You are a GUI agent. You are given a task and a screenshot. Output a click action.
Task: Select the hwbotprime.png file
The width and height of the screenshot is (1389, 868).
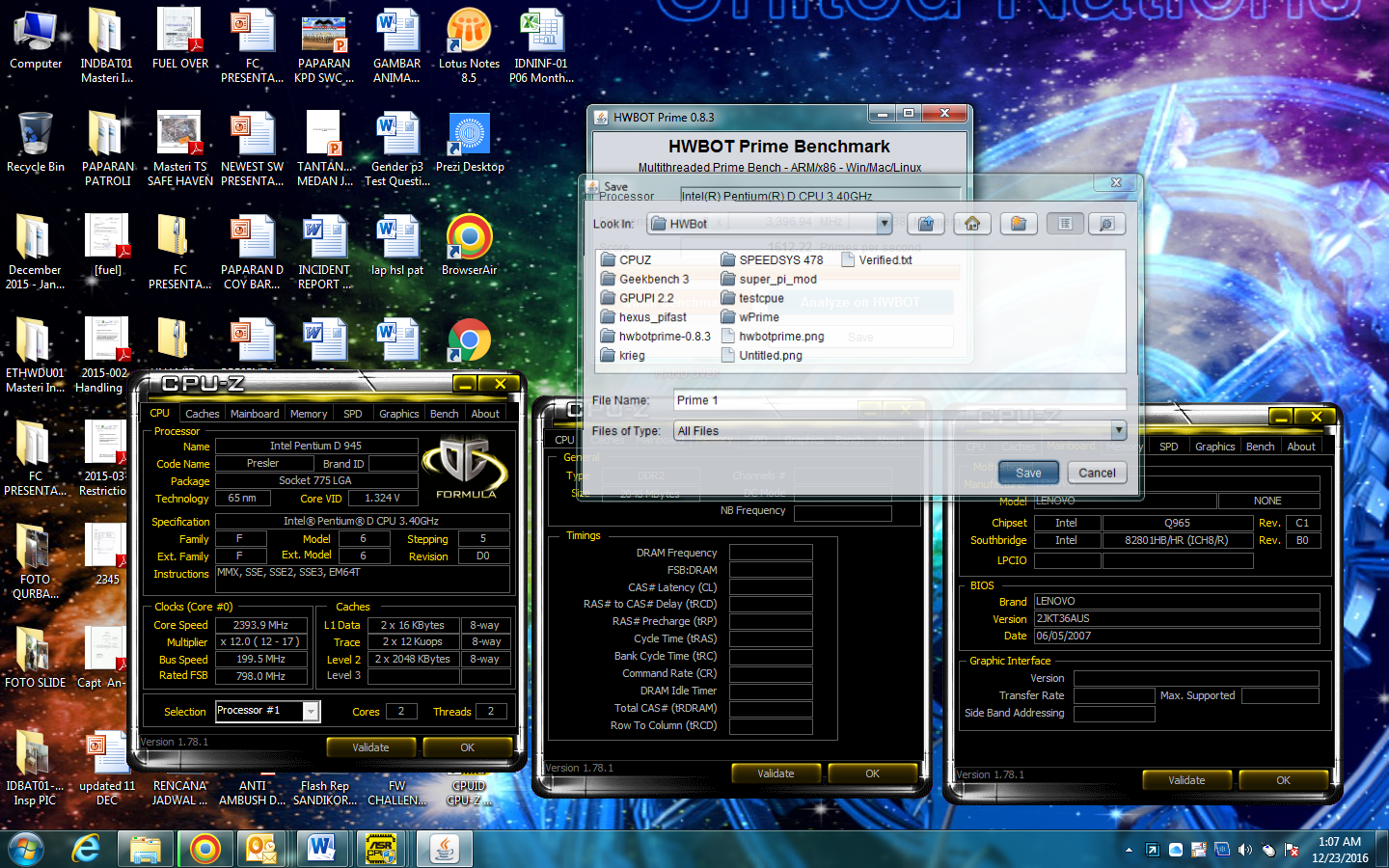click(773, 337)
